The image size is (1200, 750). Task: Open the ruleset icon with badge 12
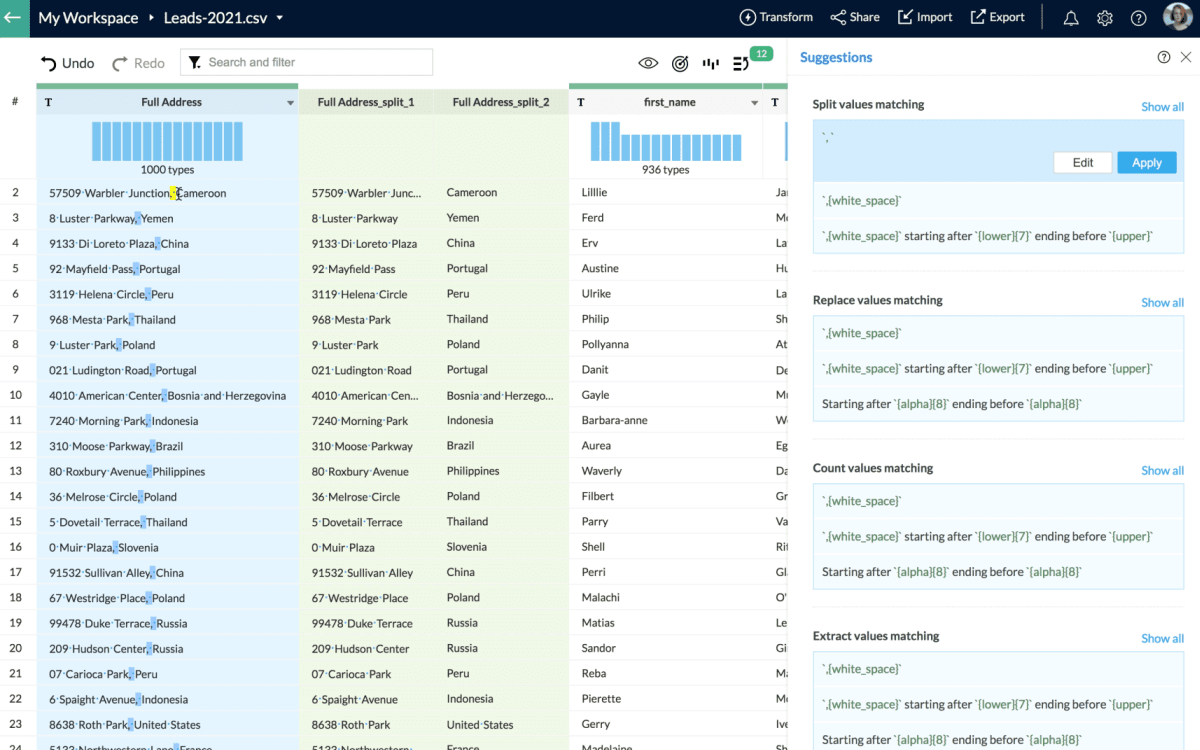click(742, 63)
